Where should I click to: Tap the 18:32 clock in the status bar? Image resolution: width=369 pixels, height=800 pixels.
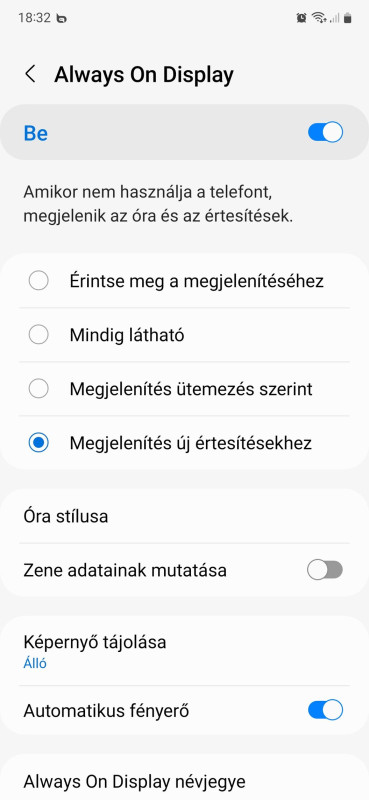tap(34, 18)
